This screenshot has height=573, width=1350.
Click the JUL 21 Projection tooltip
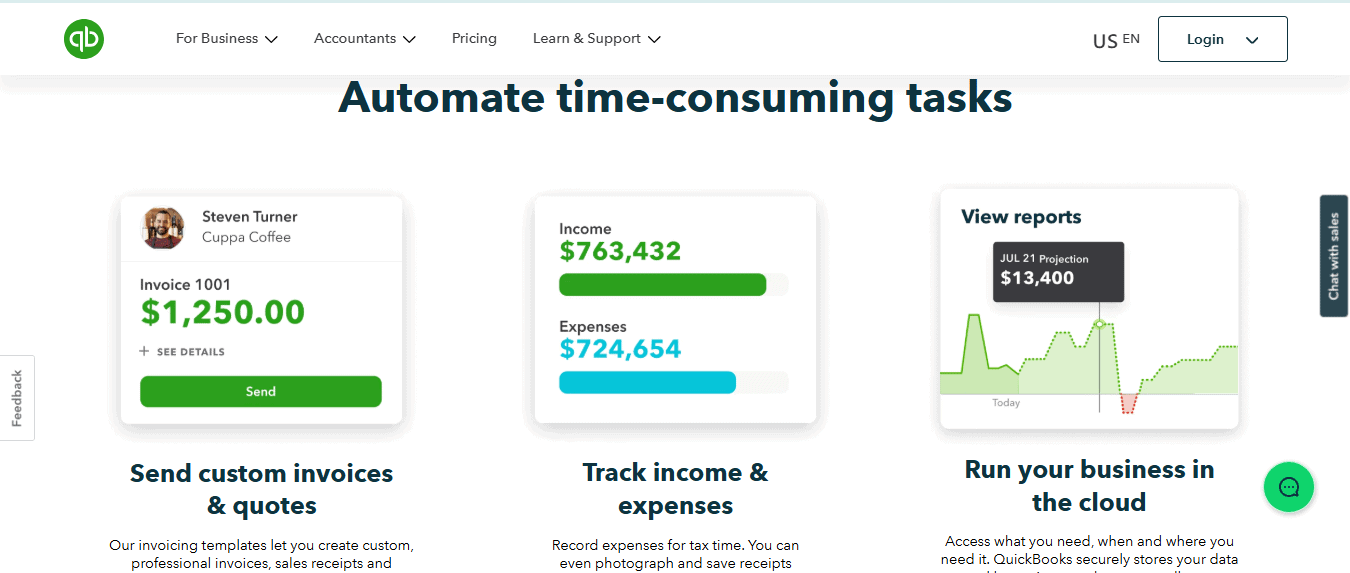(x=1058, y=271)
